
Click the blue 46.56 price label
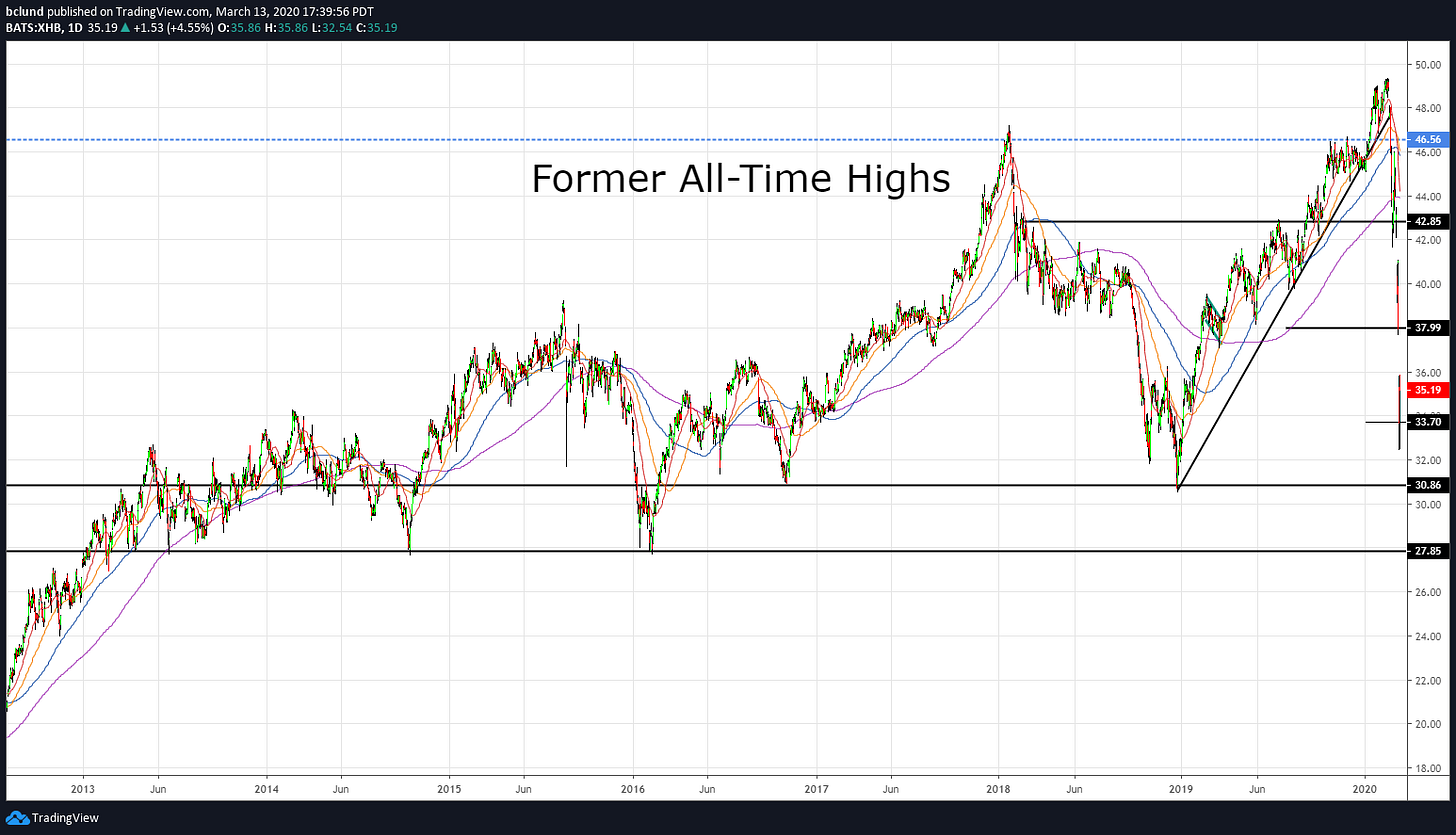[1424, 140]
